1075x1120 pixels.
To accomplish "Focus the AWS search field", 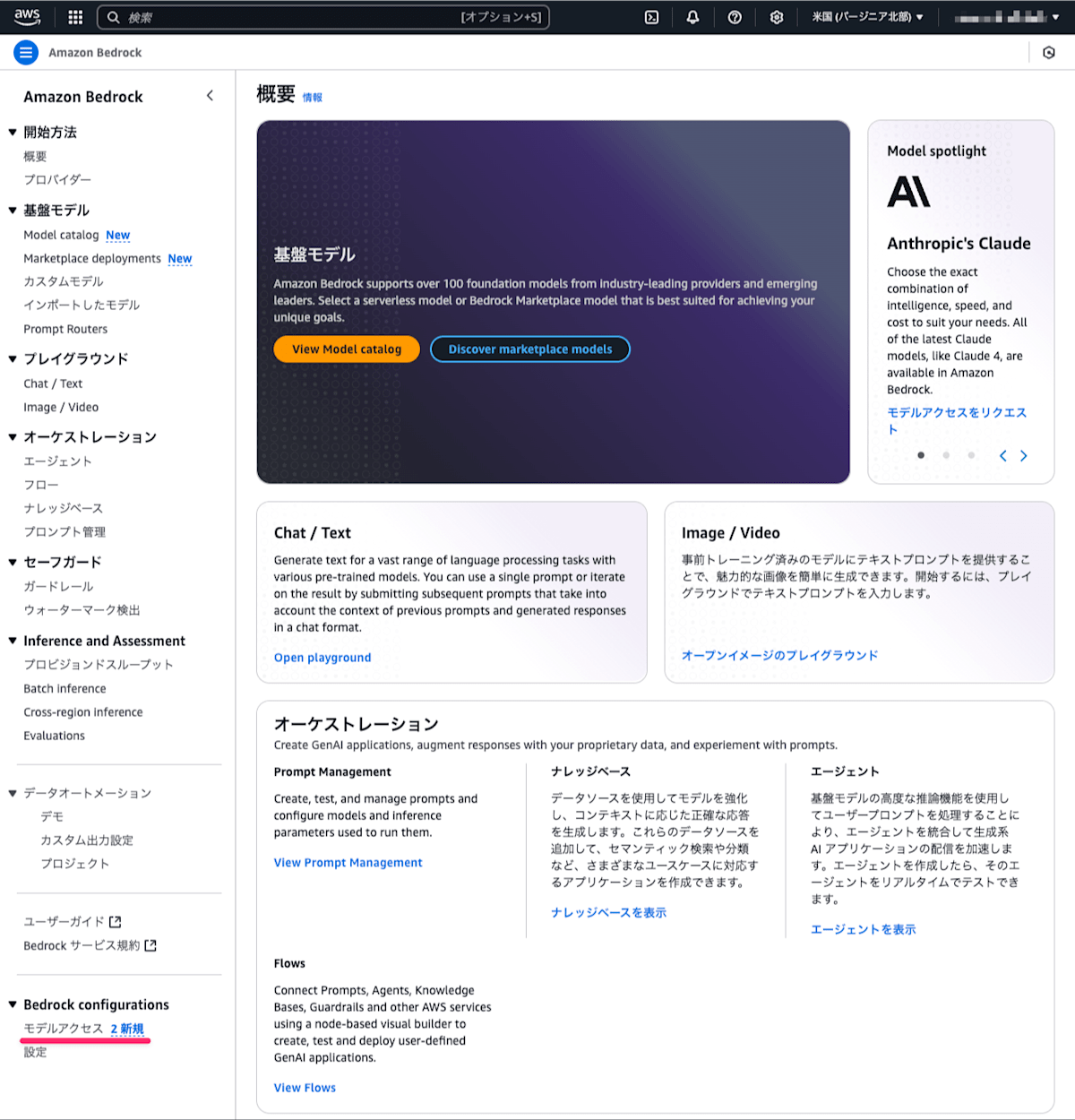I will tap(322, 17).
